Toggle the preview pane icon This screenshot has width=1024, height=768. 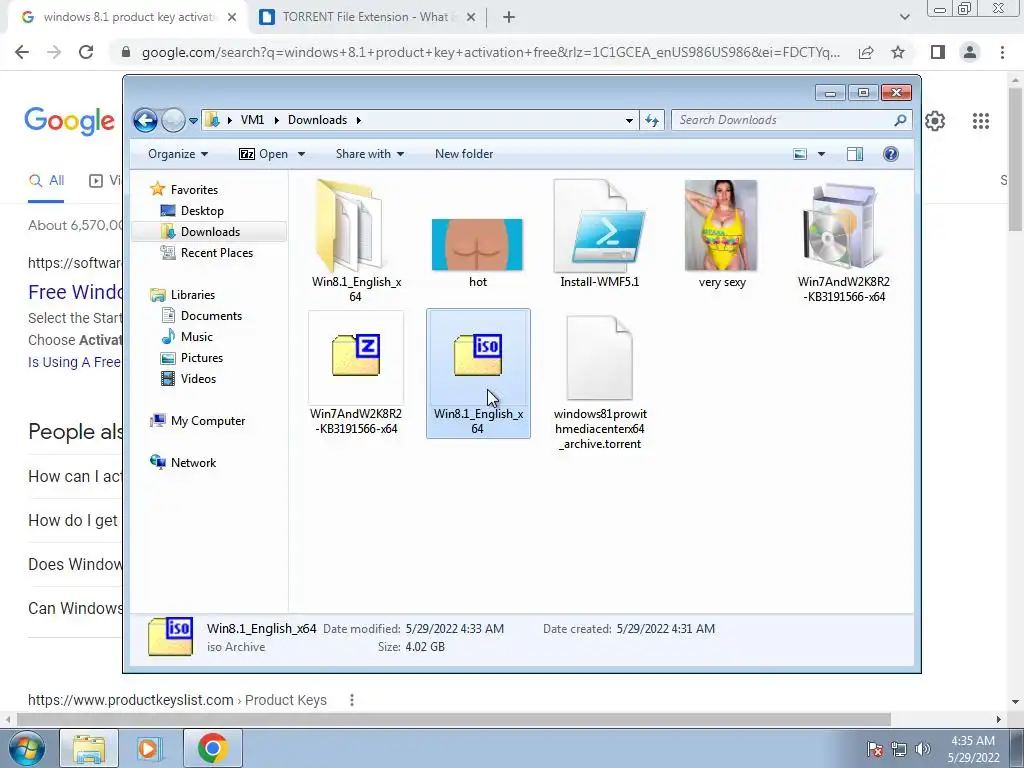[x=855, y=154]
